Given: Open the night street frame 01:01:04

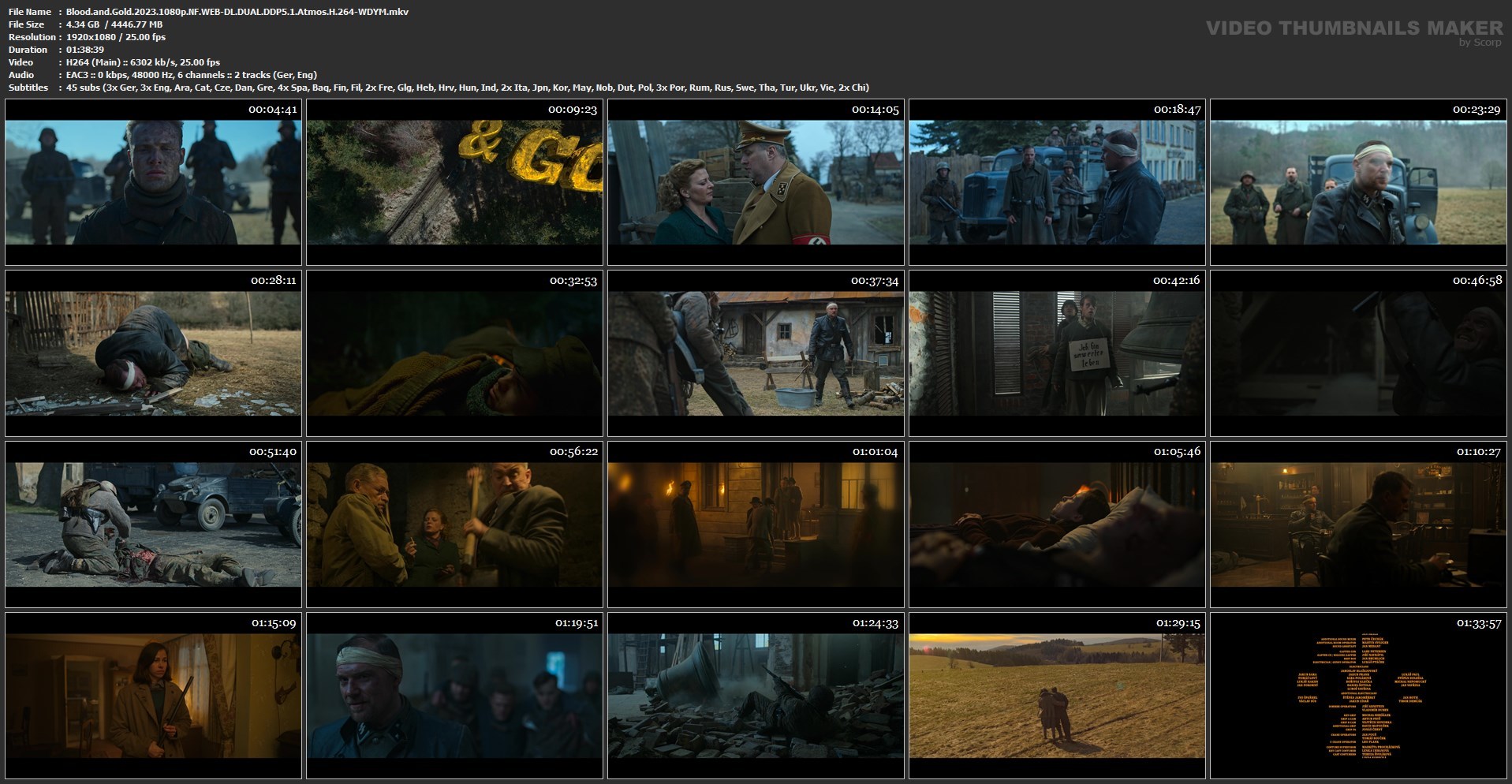Looking at the screenshot, I should [756, 525].
